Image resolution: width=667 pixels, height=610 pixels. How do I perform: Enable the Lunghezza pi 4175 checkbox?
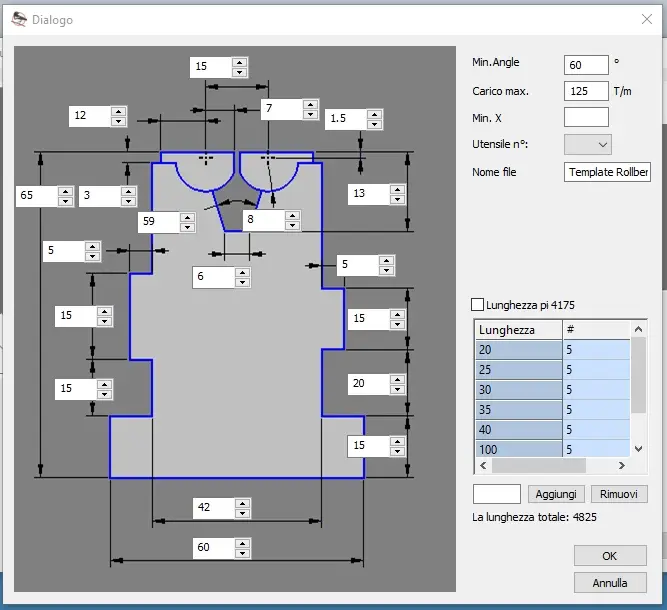pyautogui.click(x=477, y=305)
